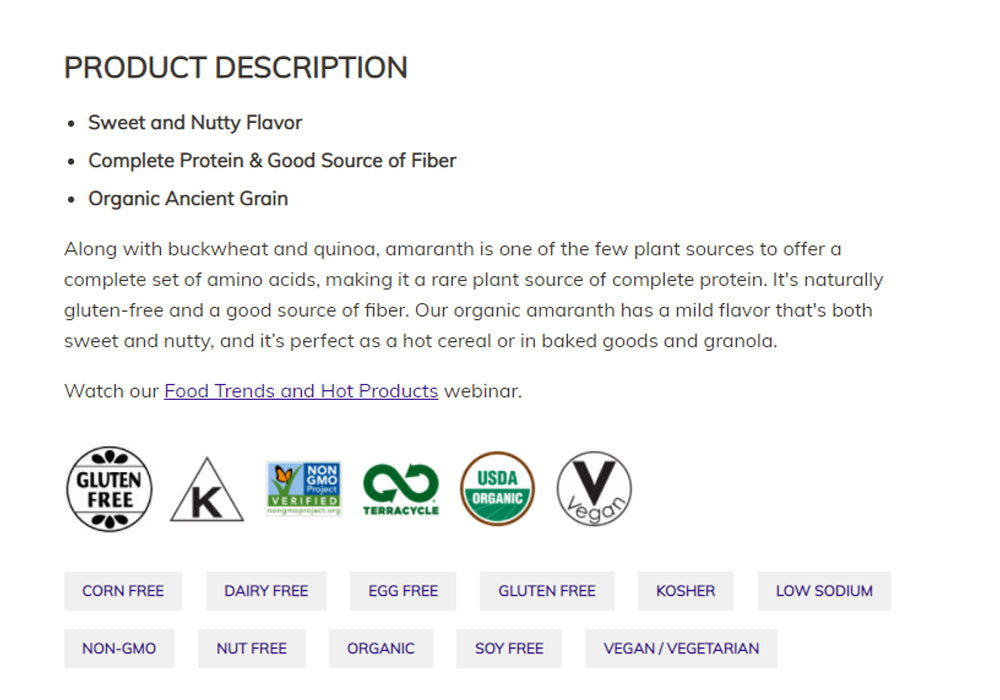Select the KOSHER tag
Viewport: 1000px width, 700px height.
[685, 591]
